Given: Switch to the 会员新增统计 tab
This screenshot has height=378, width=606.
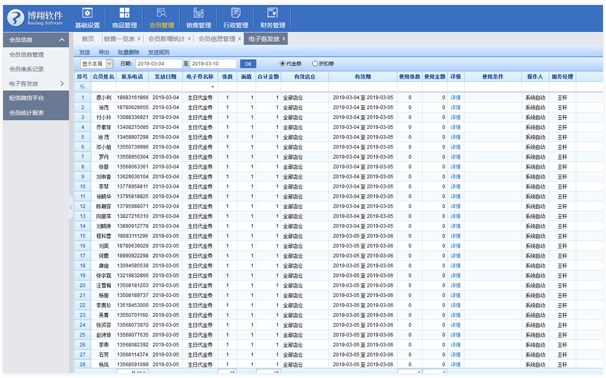Looking at the screenshot, I should [167, 39].
